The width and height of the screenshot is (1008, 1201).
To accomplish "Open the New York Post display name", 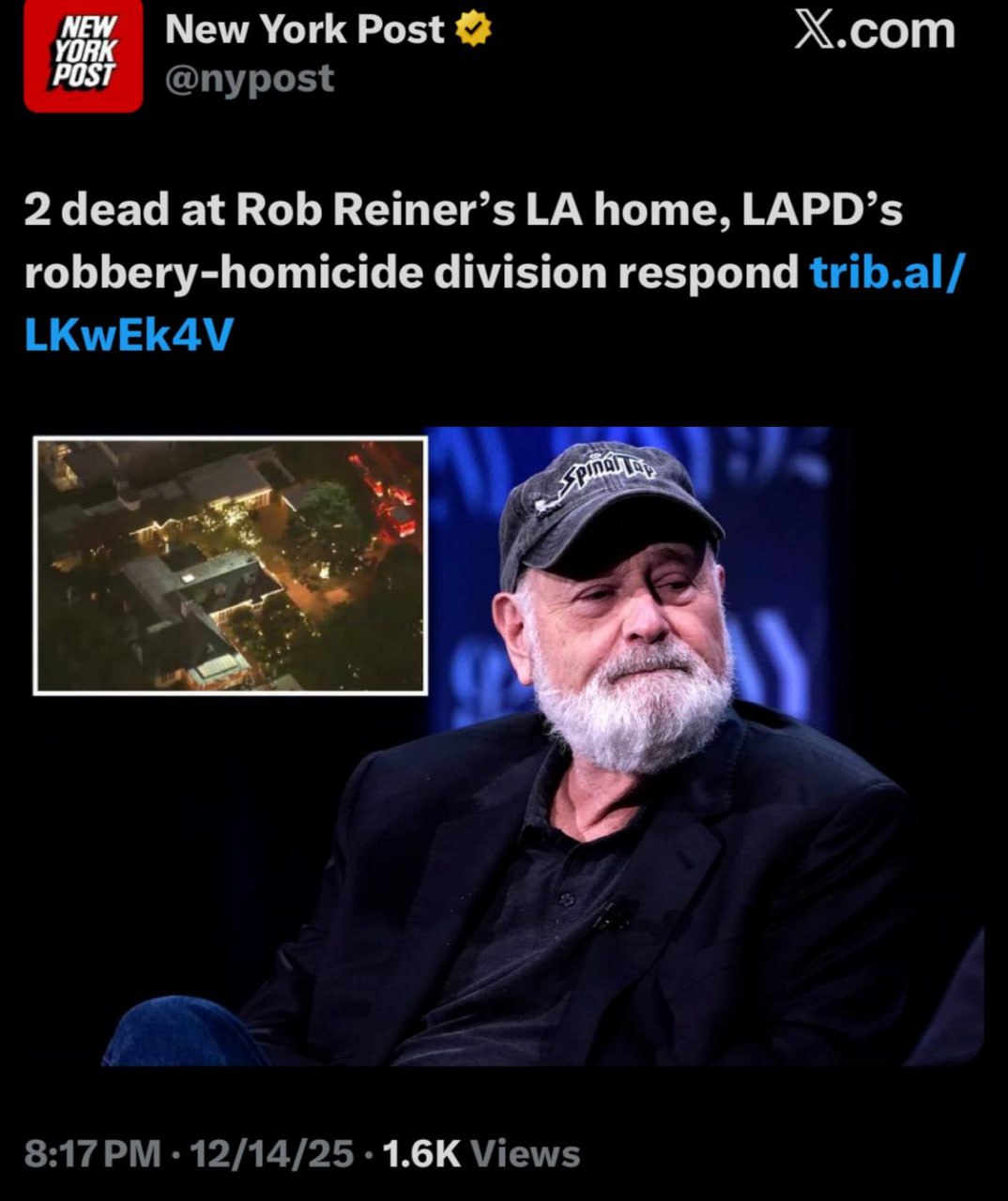I will (x=304, y=31).
